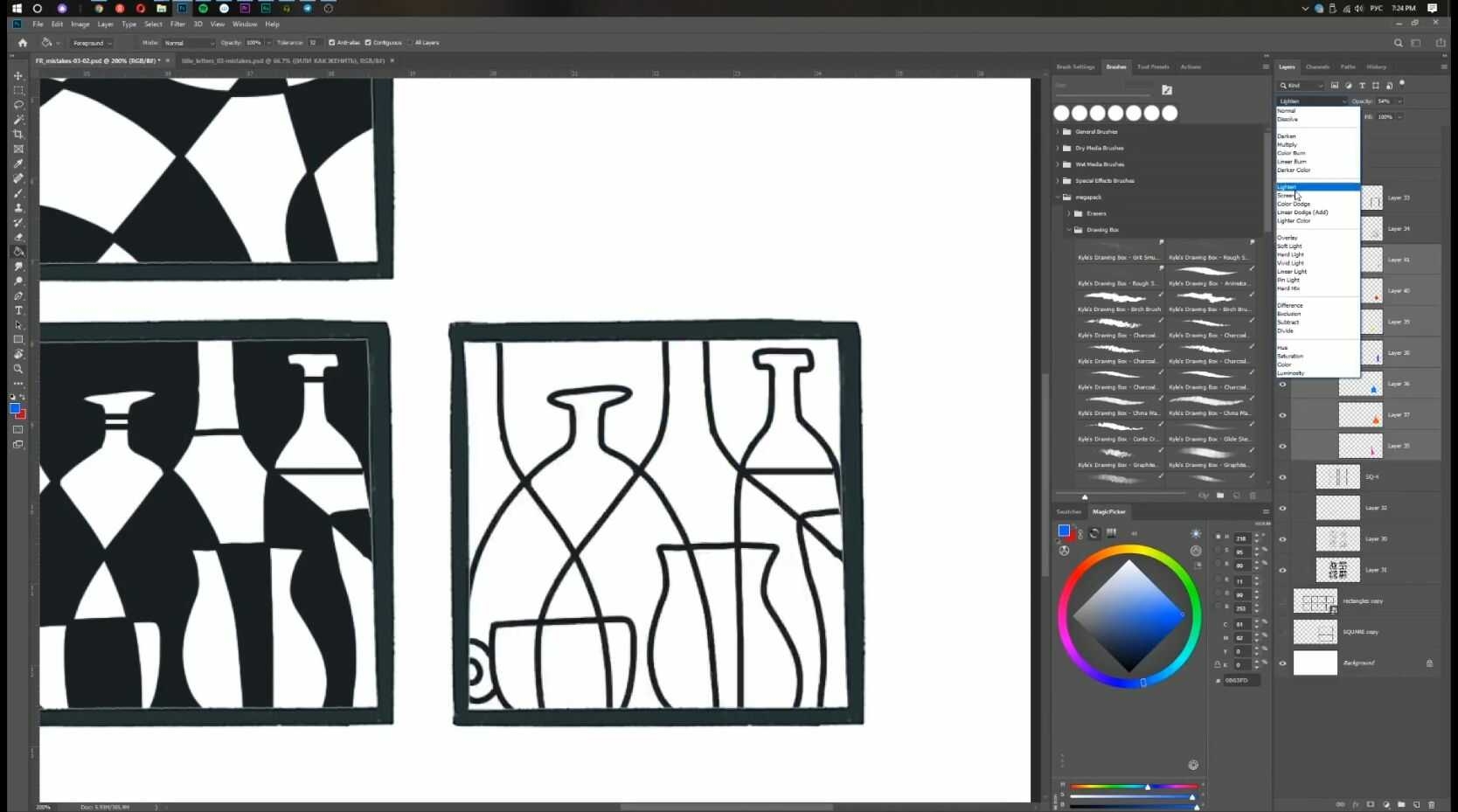Switch to the Swatches tab
The height and width of the screenshot is (812, 1458).
point(1068,512)
